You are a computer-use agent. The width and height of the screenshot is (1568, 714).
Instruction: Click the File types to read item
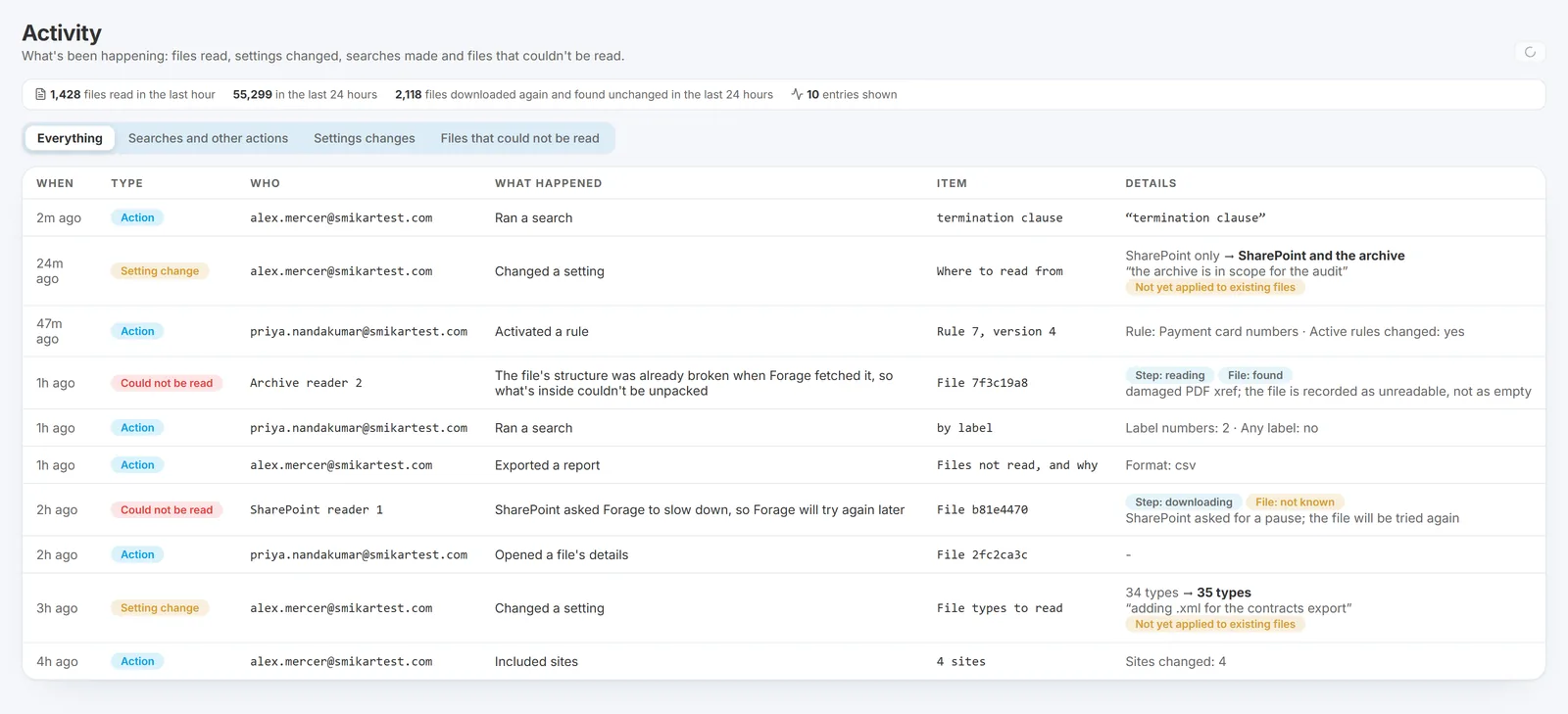click(x=1000, y=608)
